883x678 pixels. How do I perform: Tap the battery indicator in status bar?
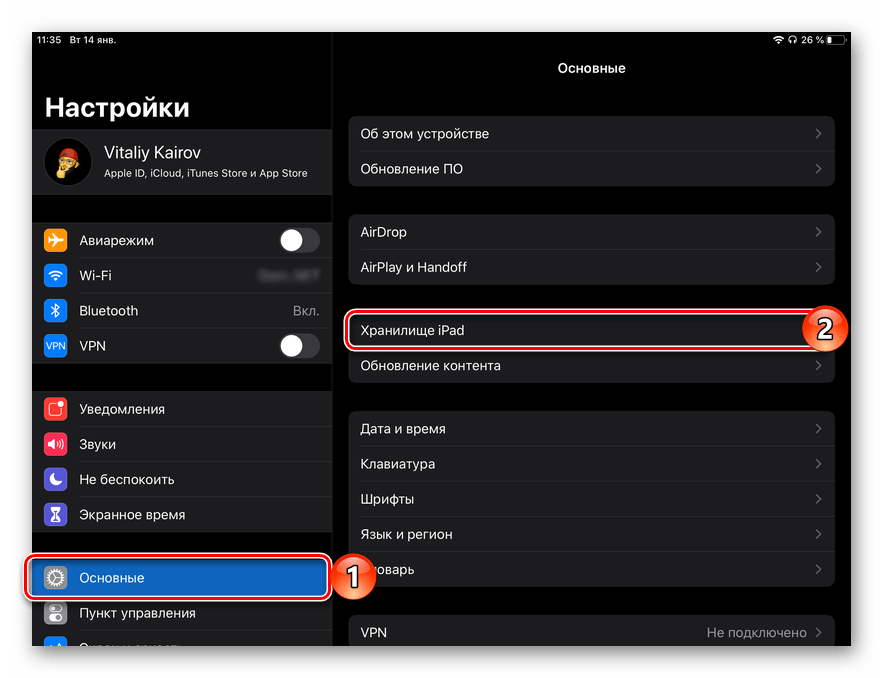836,40
